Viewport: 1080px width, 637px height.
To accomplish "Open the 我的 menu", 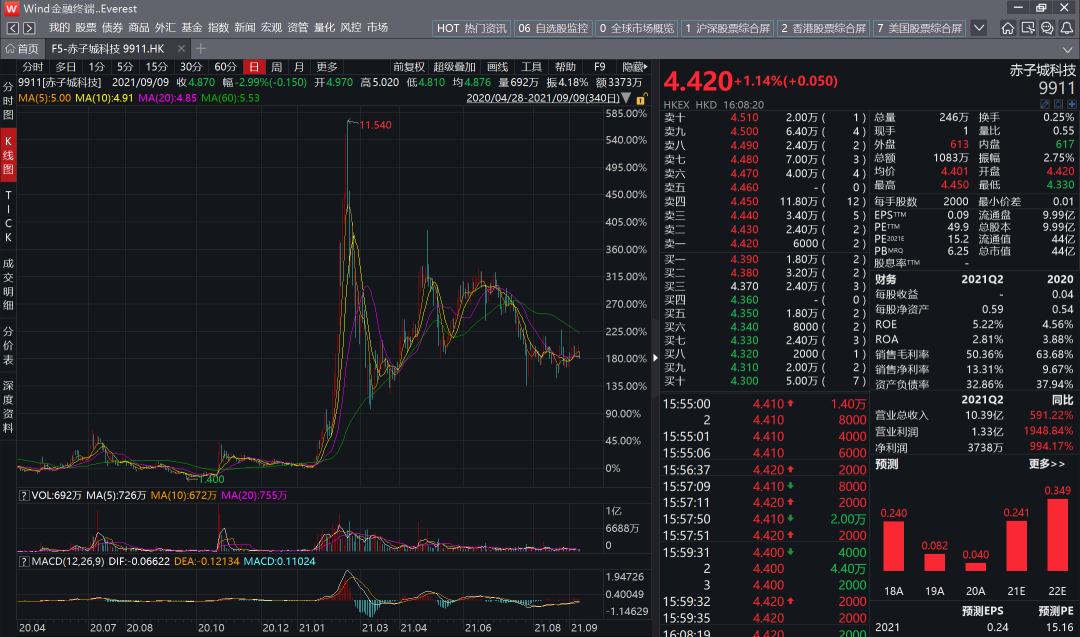I will coord(59,28).
